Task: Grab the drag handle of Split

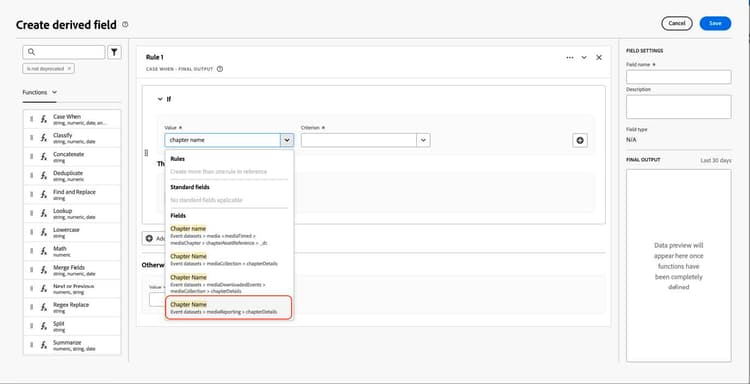Action: [x=32, y=326]
